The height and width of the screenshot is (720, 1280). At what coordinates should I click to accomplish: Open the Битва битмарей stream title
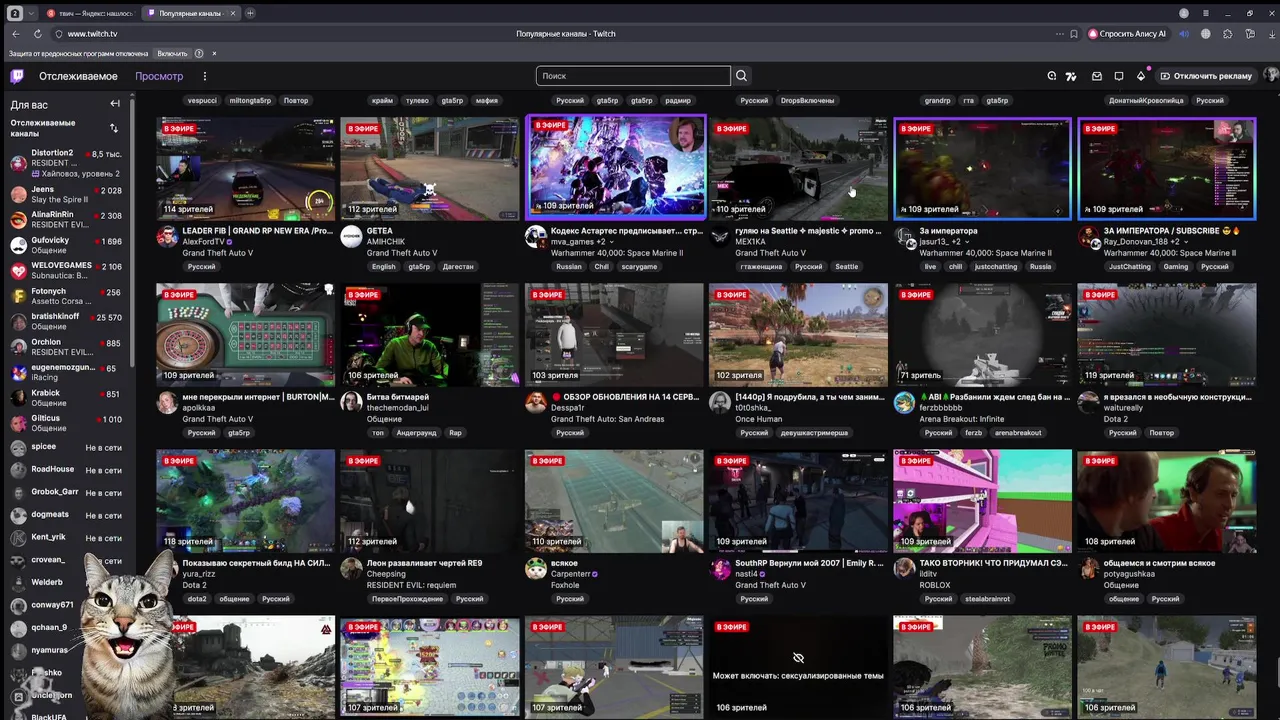coord(398,397)
